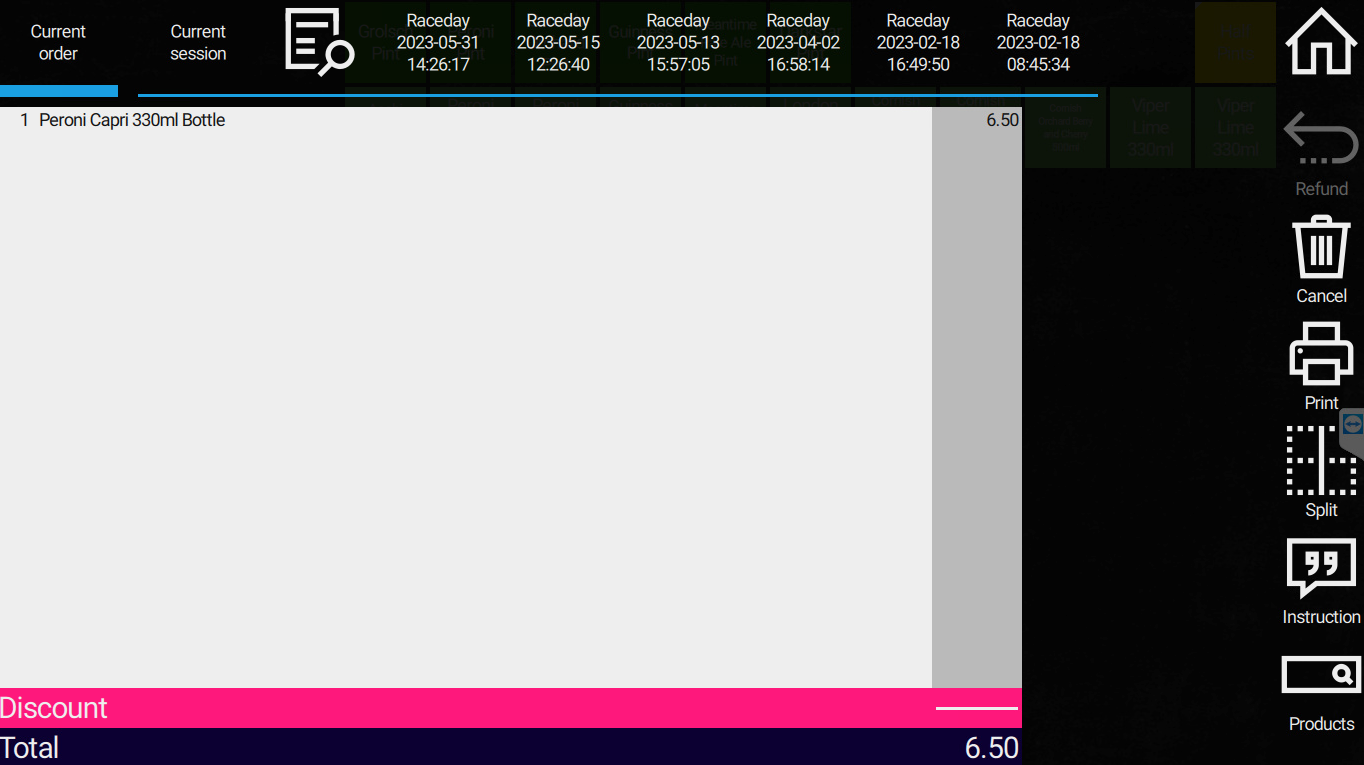This screenshot has width=1364, height=765.
Task: Cancel the order with trash icon
Action: [1321, 248]
